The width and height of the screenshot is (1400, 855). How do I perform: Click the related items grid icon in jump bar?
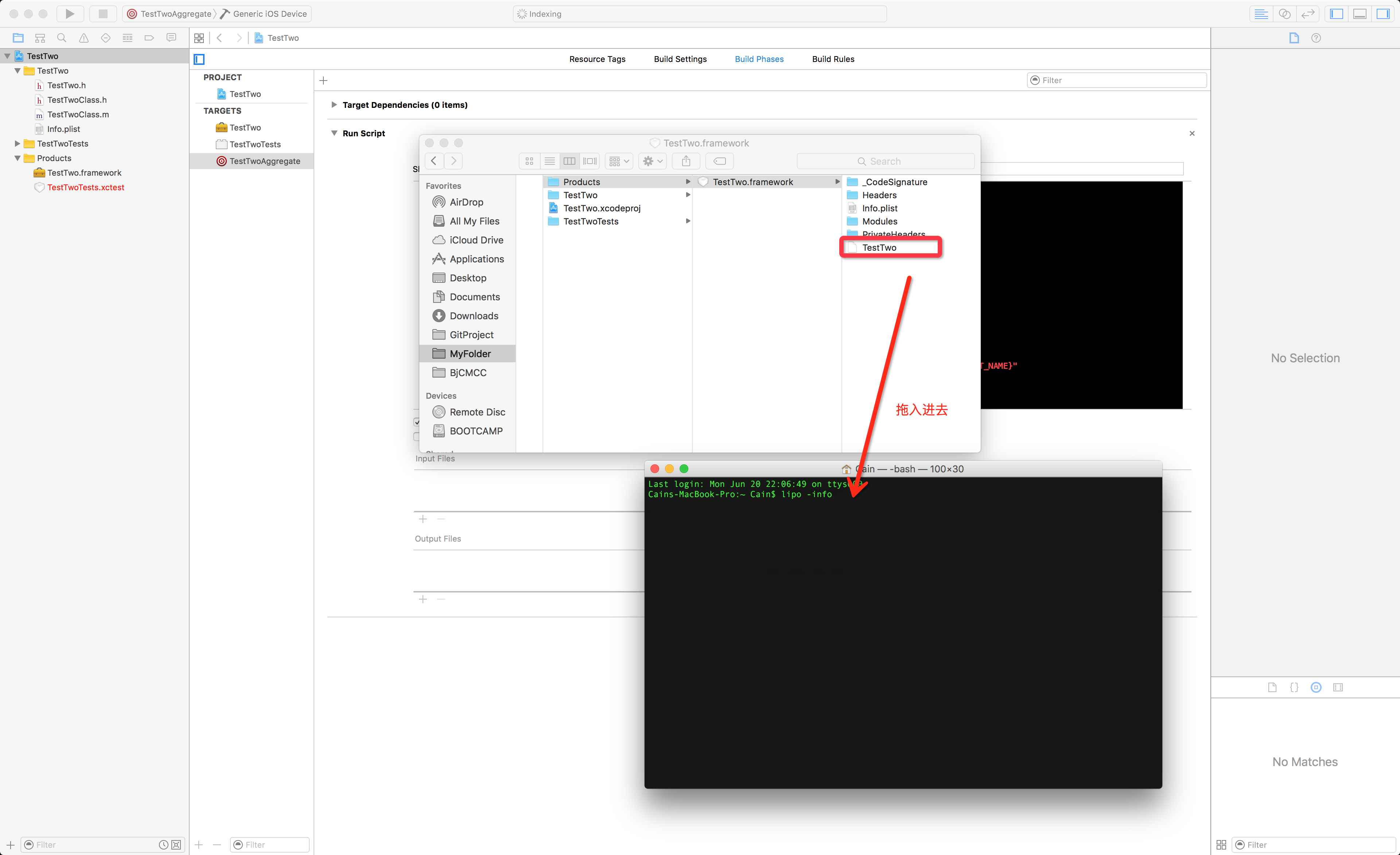(199, 38)
